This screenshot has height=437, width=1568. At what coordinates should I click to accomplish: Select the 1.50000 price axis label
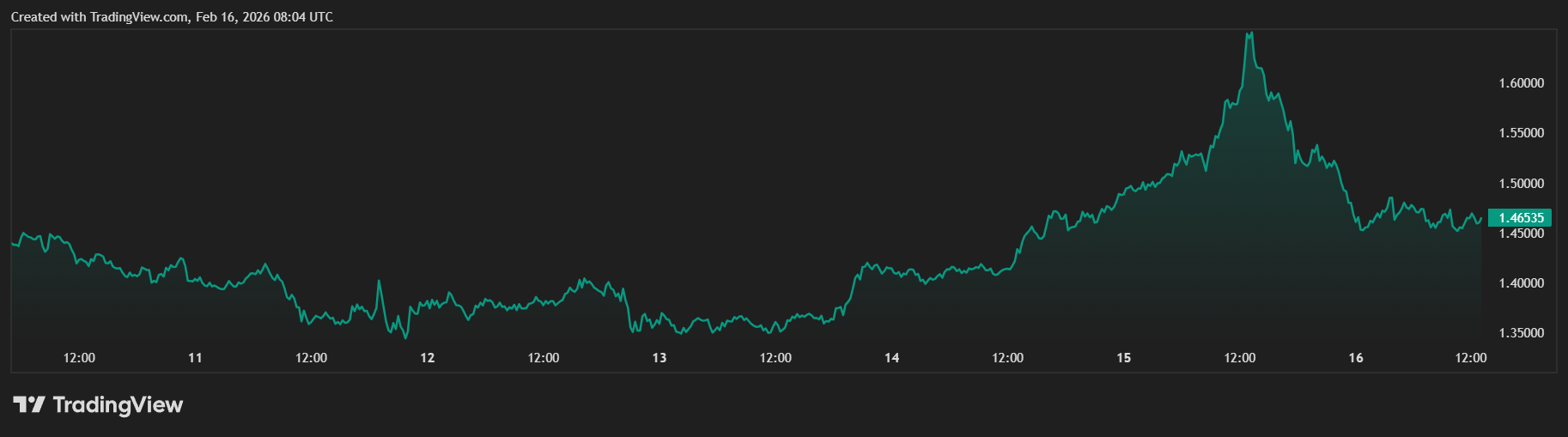pyautogui.click(x=1521, y=184)
